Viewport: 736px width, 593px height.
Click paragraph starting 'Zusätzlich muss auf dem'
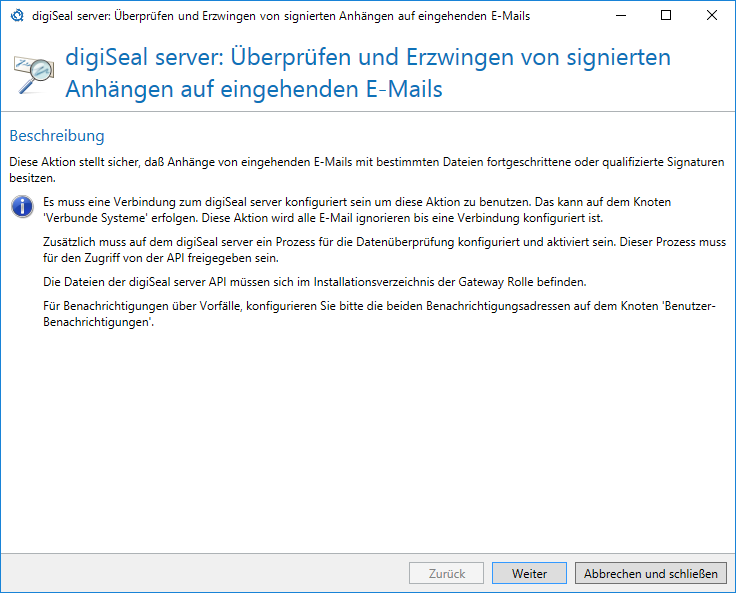point(384,250)
